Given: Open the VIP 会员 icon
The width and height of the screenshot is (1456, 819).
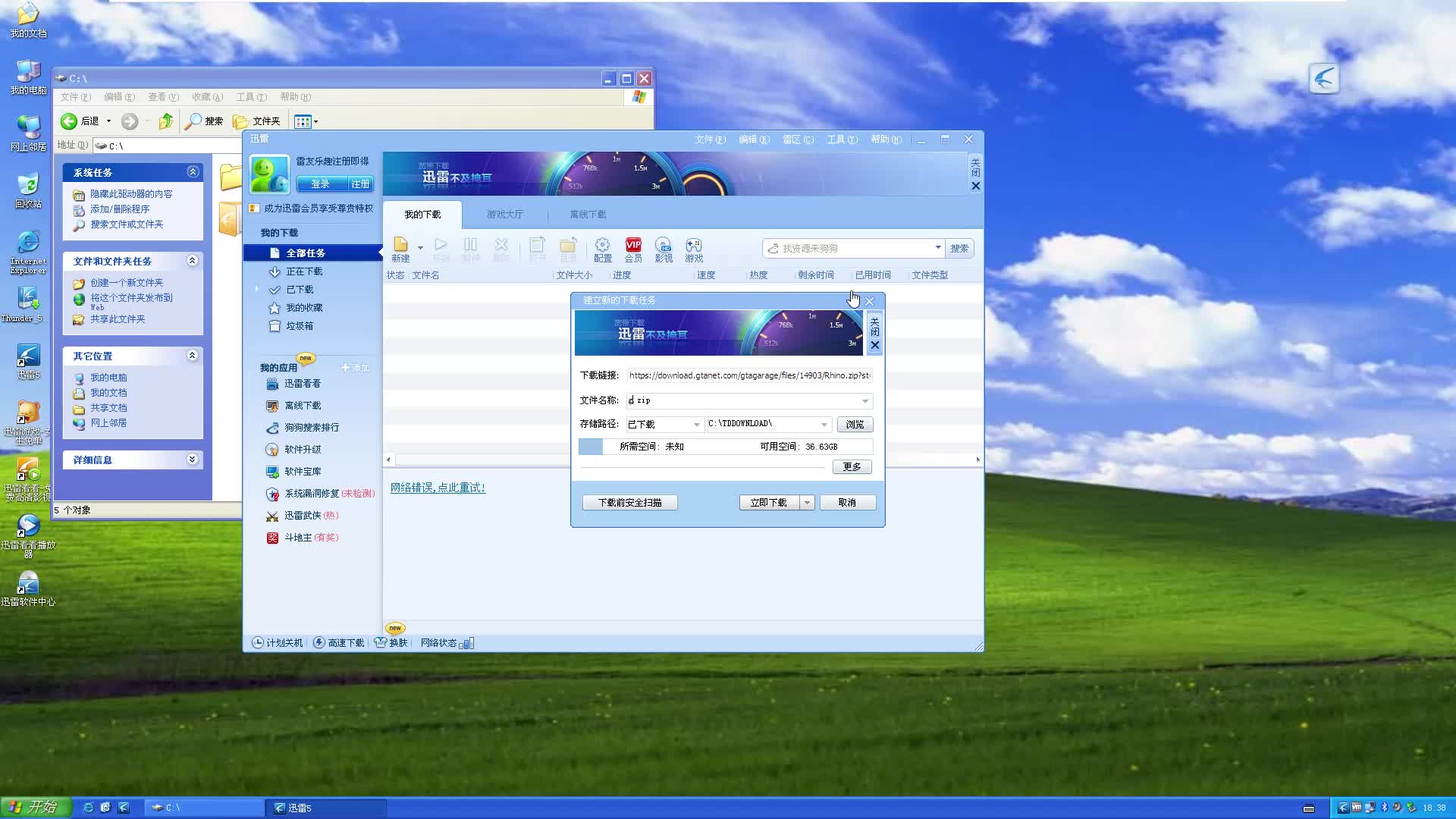Looking at the screenshot, I should click(x=633, y=249).
